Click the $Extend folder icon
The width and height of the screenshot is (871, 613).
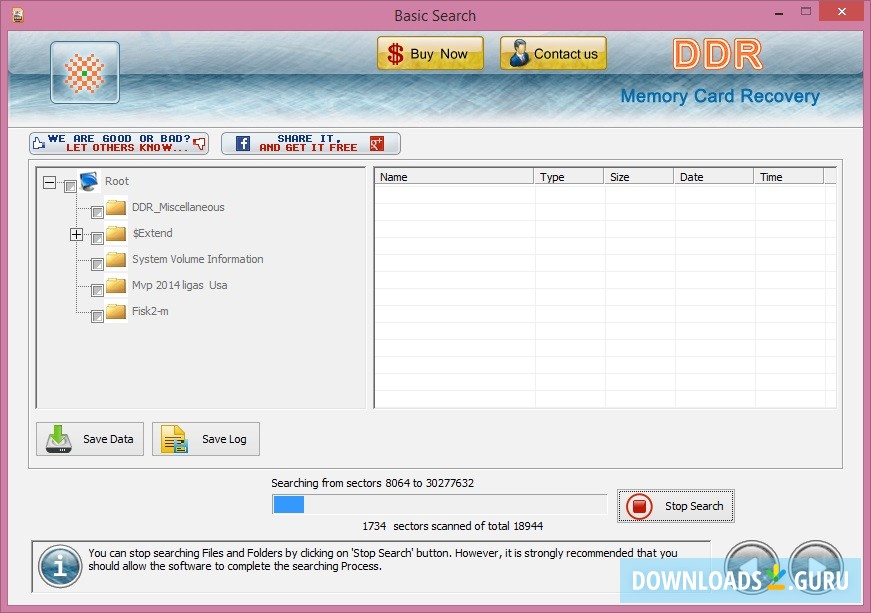coord(116,233)
